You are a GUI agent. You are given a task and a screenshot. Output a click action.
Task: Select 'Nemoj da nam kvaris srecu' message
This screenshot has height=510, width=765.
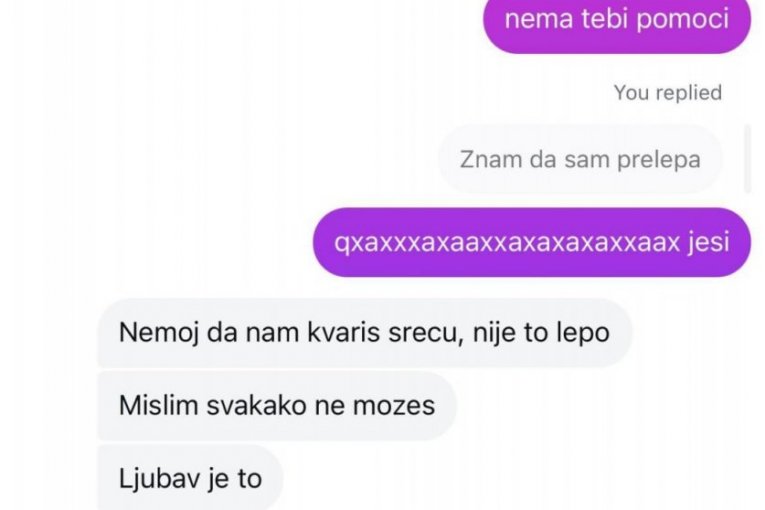click(x=365, y=333)
